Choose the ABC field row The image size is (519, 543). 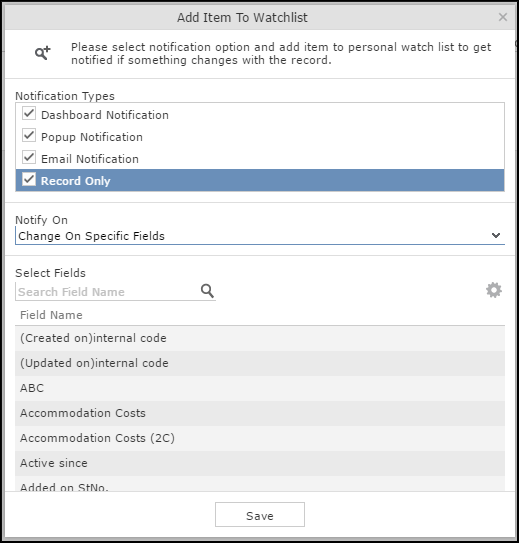pyautogui.click(x=260, y=388)
